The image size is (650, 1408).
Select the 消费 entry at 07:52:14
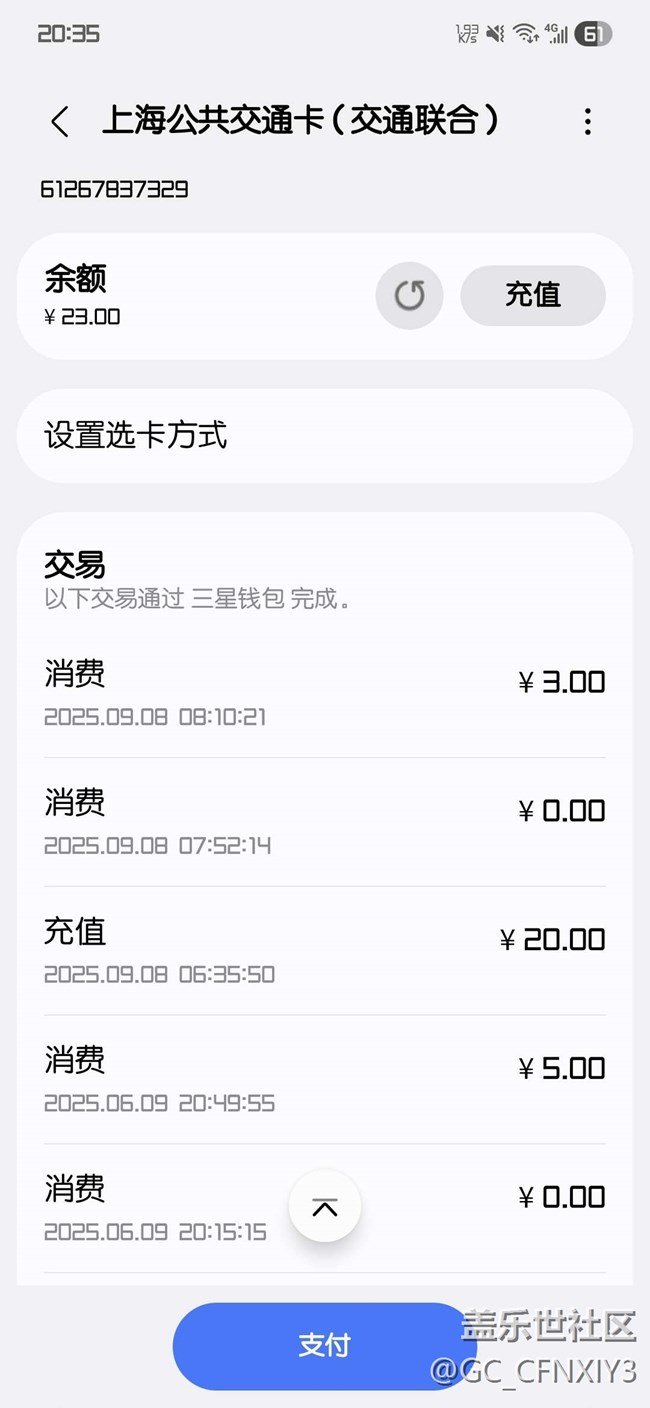point(324,822)
